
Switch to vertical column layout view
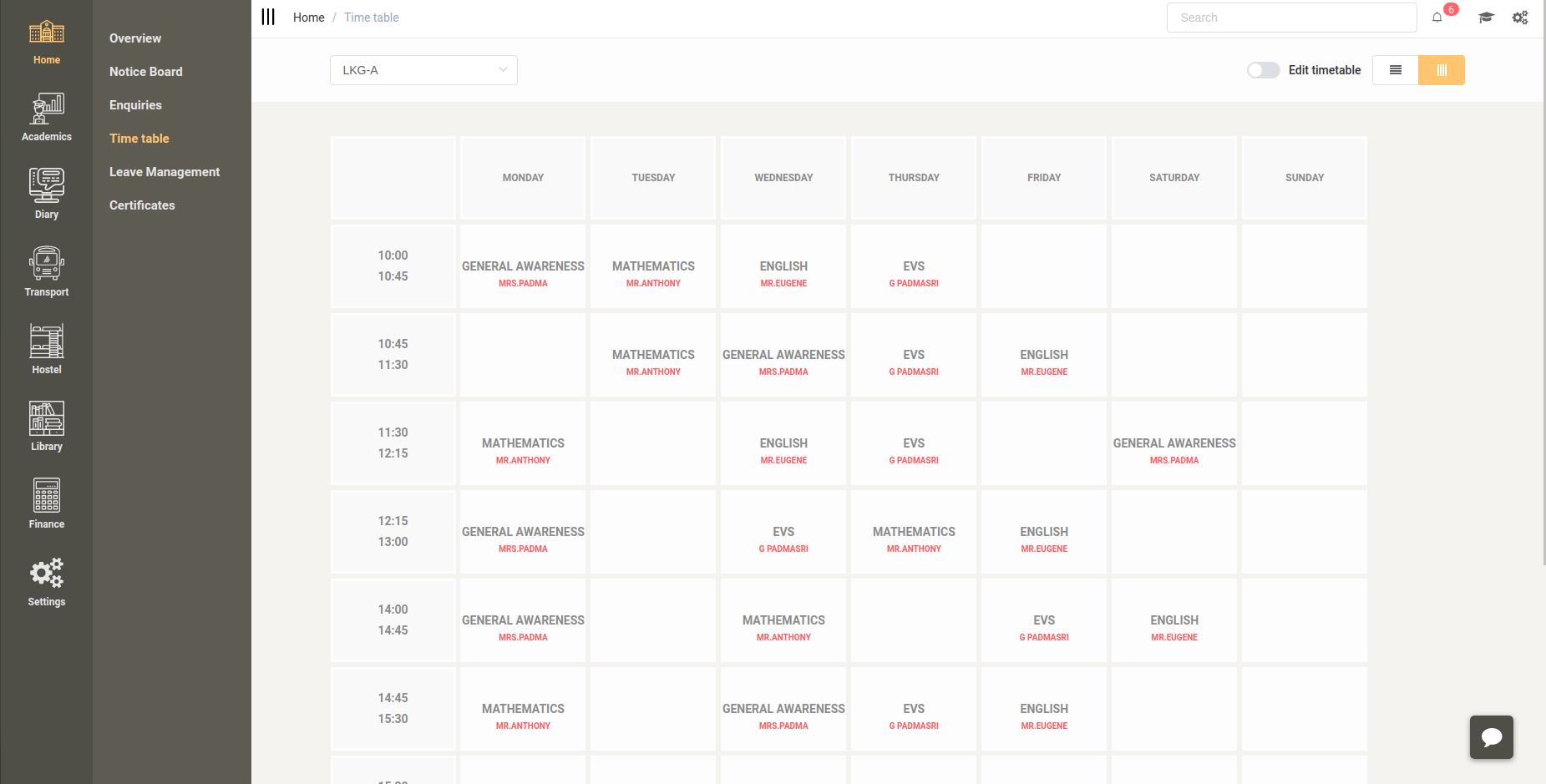1442,70
